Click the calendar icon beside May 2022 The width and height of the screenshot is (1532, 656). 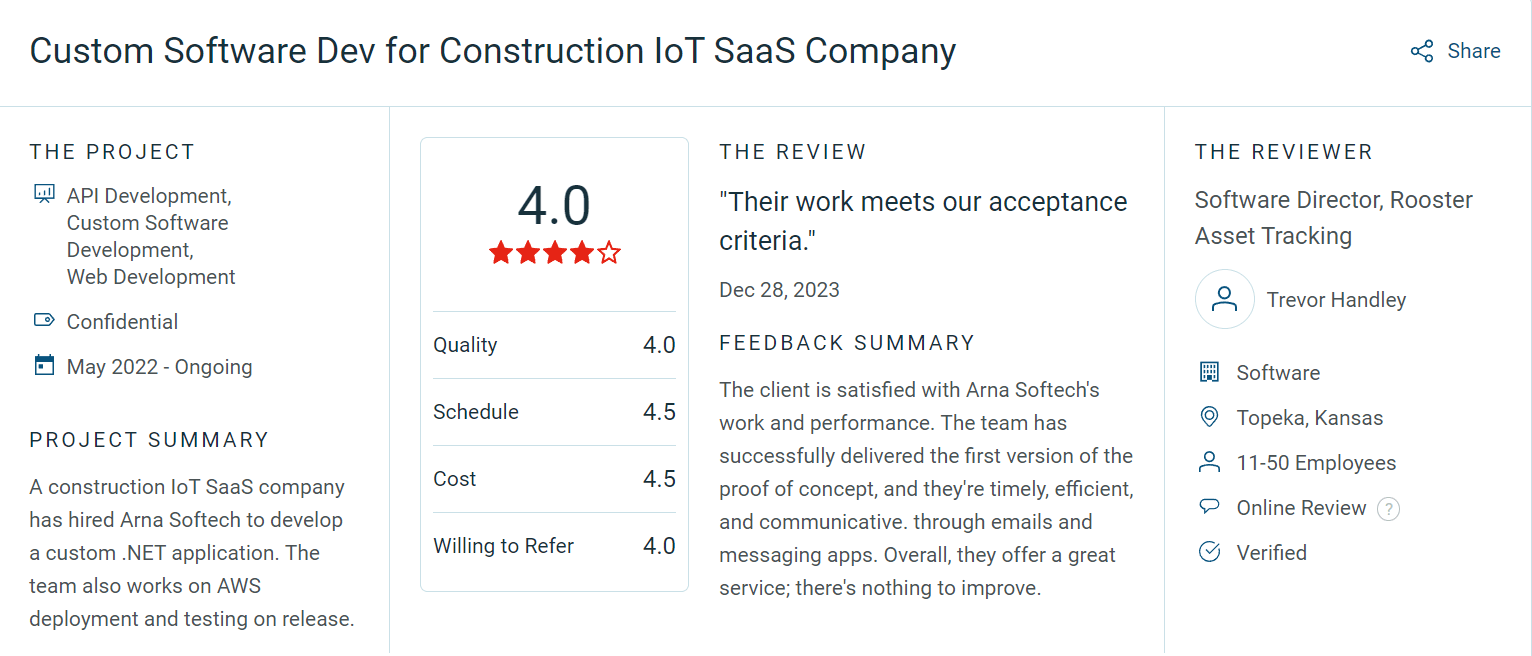44,365
